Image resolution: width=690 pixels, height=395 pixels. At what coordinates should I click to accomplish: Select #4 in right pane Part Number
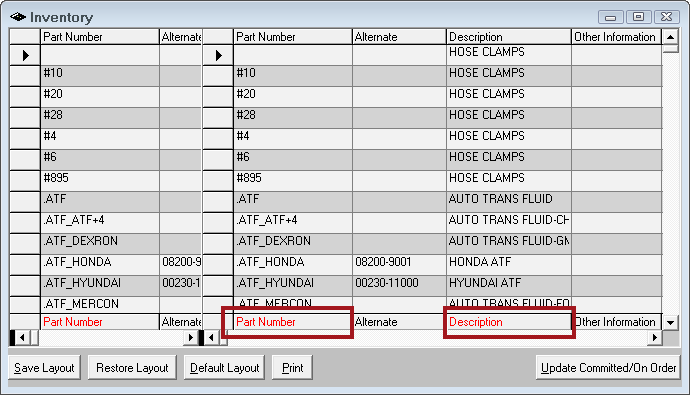[x=293, y=139]
